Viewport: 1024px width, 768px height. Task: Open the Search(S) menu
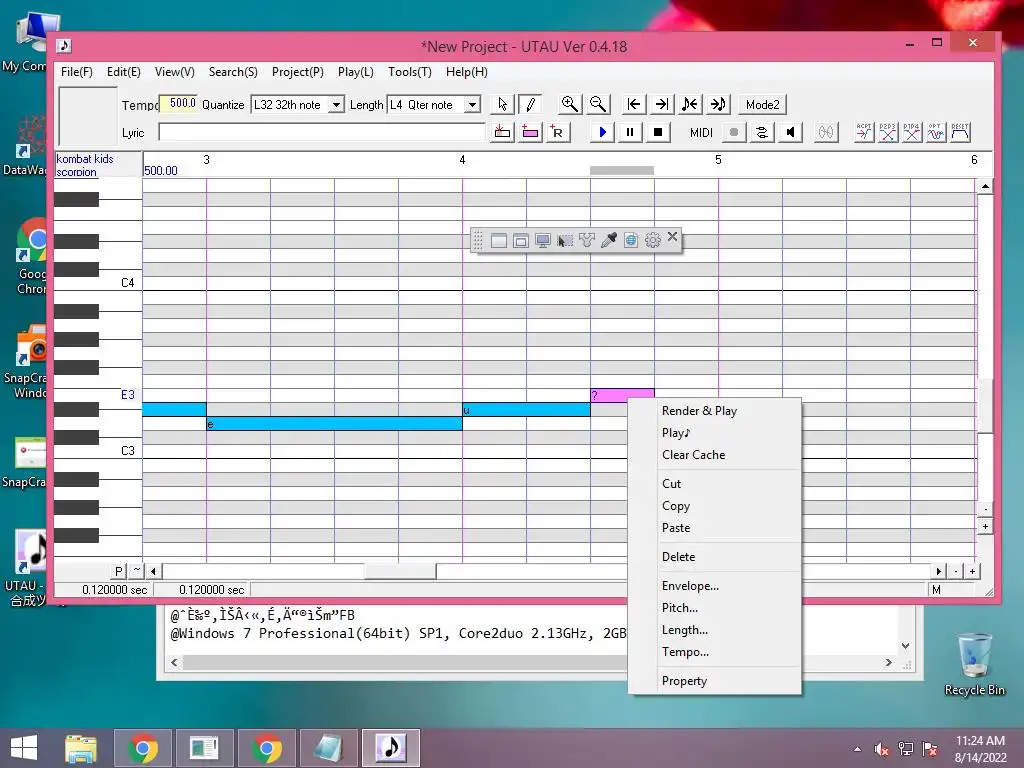[x=233, y=72]
